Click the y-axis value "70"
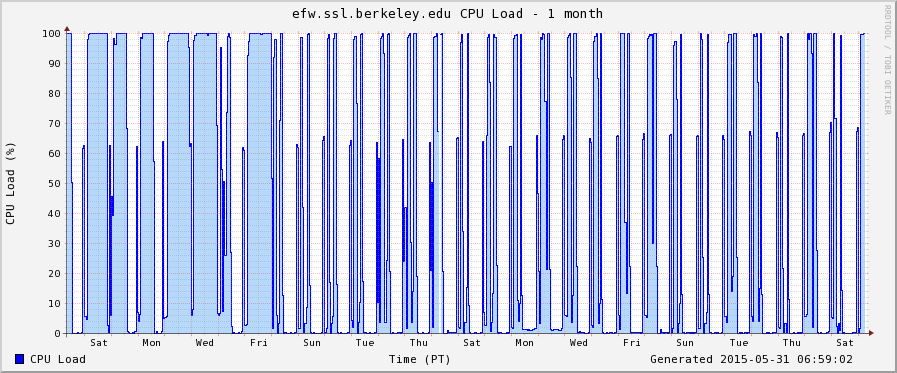The image size is (897, 373). tap(55, 124)
